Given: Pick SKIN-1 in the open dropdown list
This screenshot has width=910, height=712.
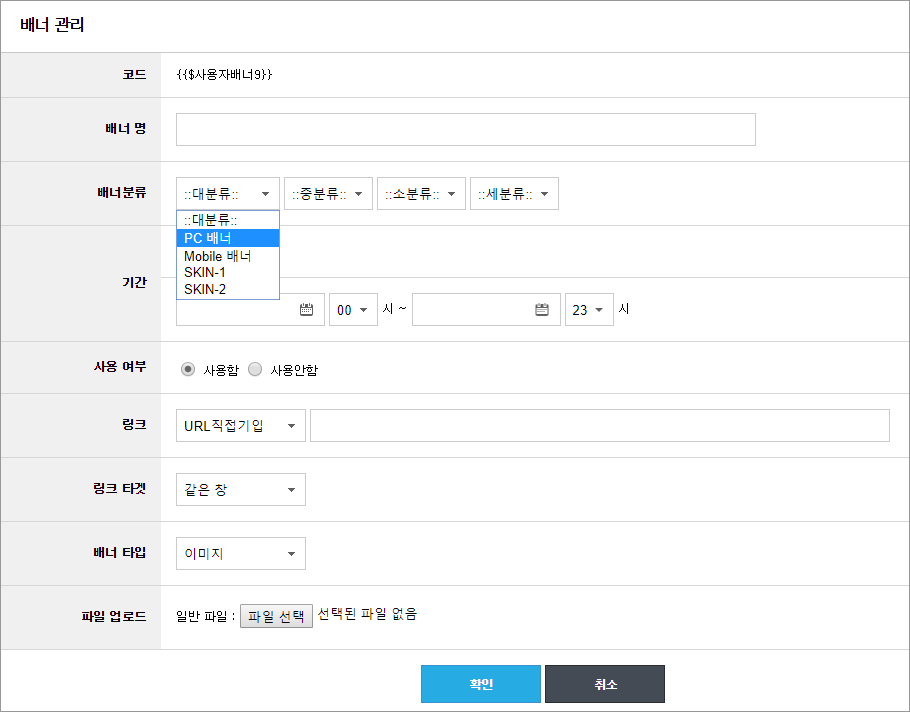Looking at the screenshot, I should click(x=228, y=272).
